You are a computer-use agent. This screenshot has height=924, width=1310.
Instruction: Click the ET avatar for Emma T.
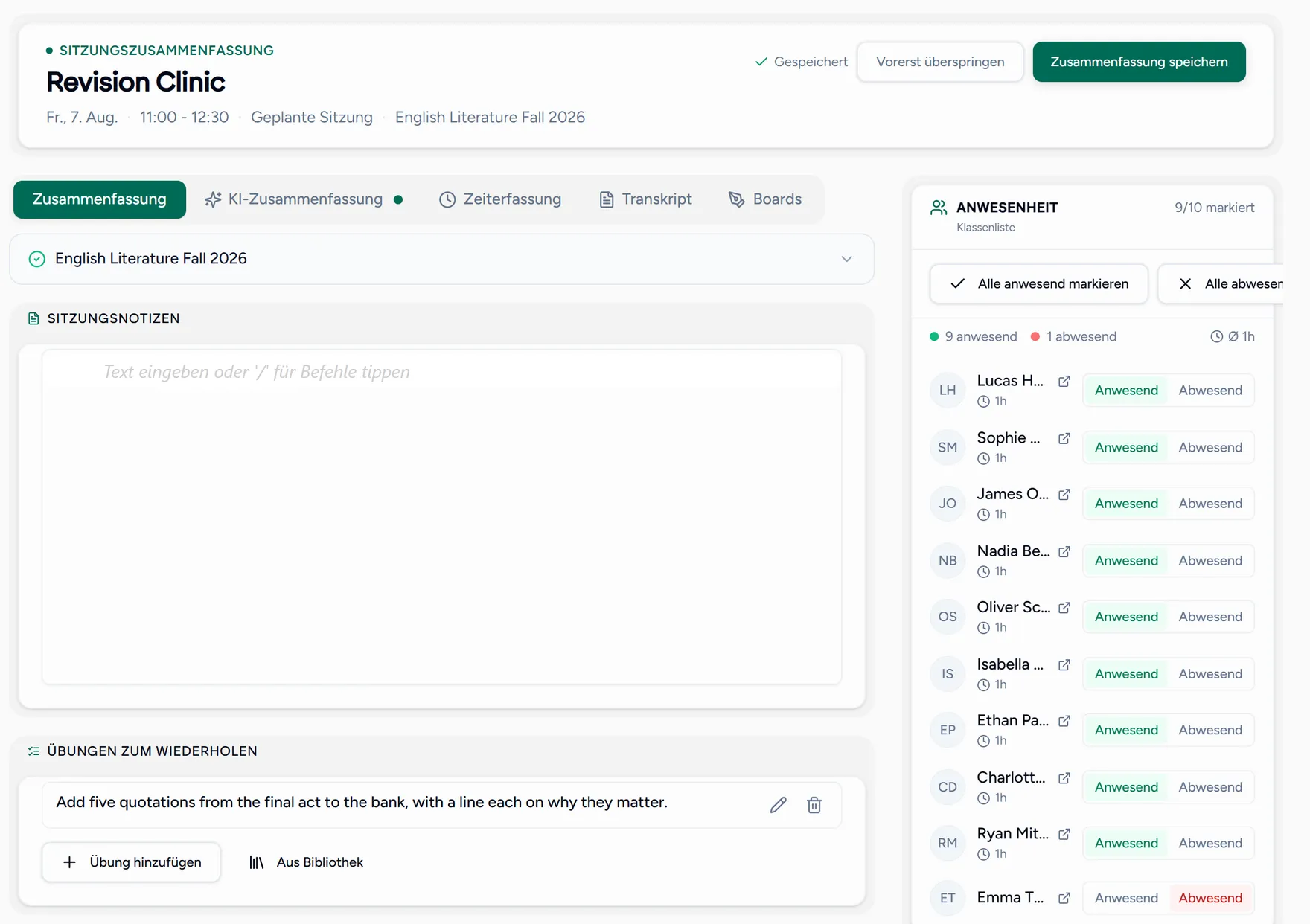pyautogui.click(x=948, y=898)
